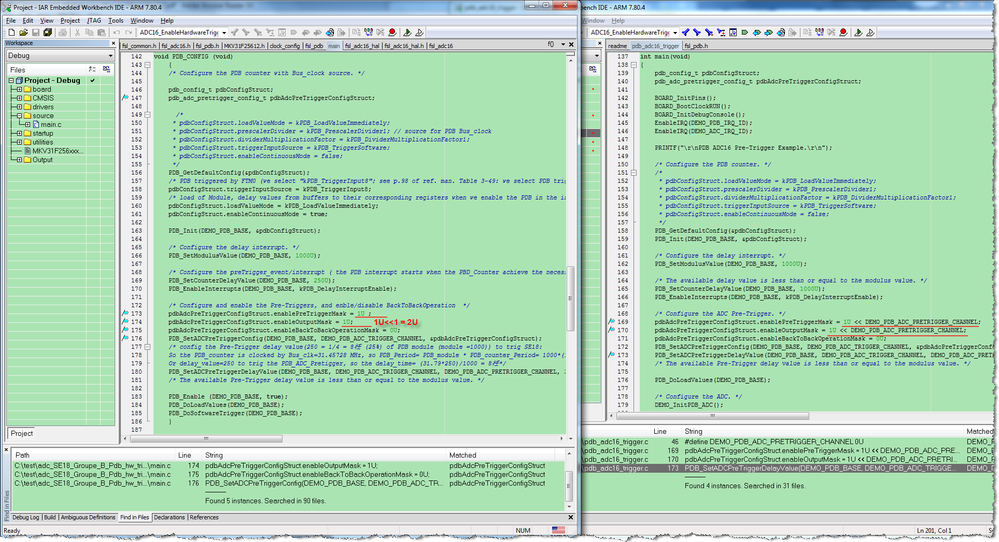Switch to the clock_config editor tab
Image resolution: width=999 pixels, height=542 pixels.
[285, 46]
